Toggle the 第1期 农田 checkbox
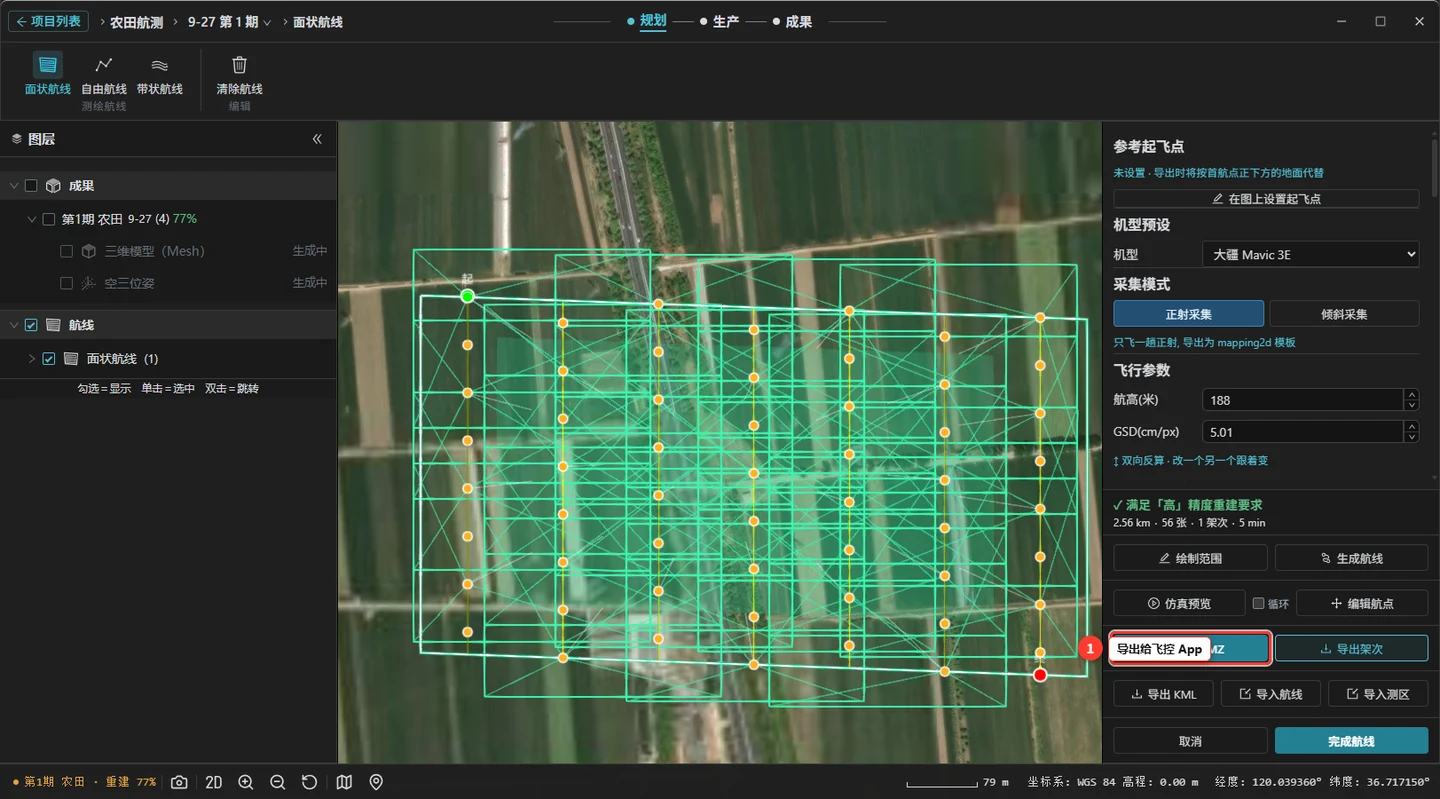 tap(48, 219)
